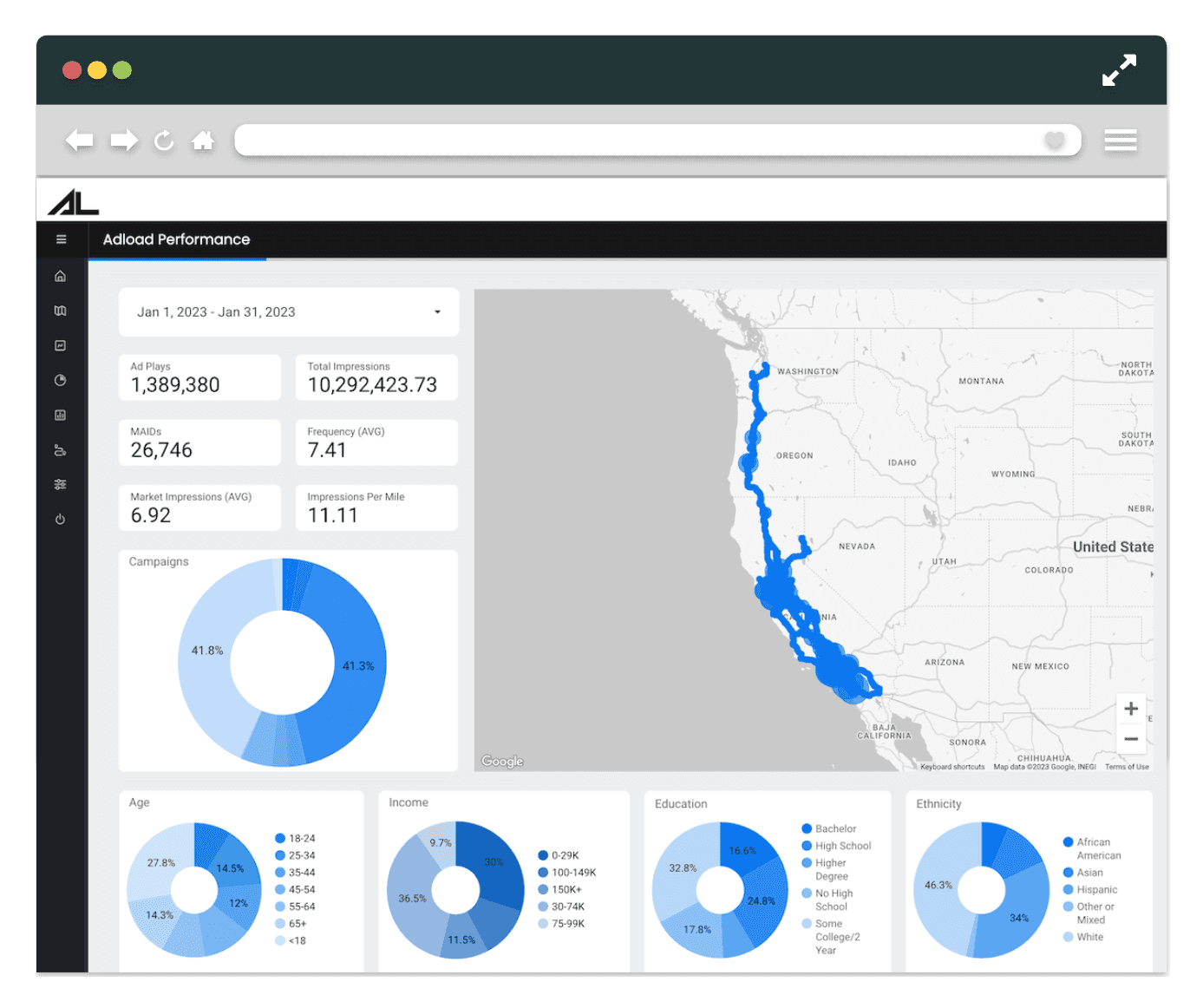Toggle the <18 age legend item
The image size is (1190, 1008).
coord(291,940)
